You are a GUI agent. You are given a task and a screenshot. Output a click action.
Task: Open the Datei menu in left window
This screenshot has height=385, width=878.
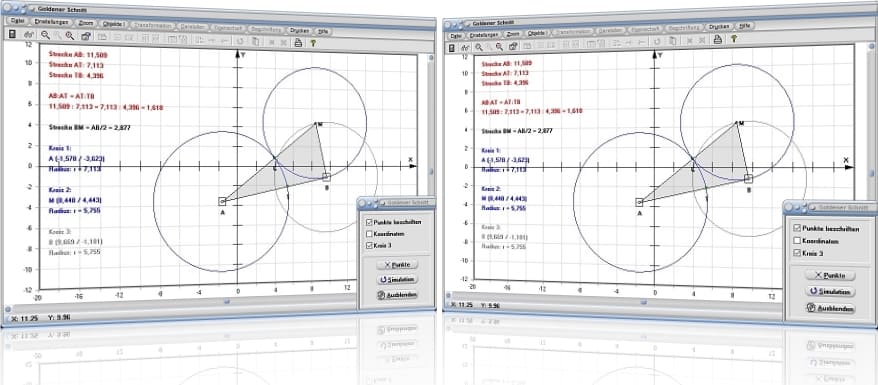click(x=16, y=20)
